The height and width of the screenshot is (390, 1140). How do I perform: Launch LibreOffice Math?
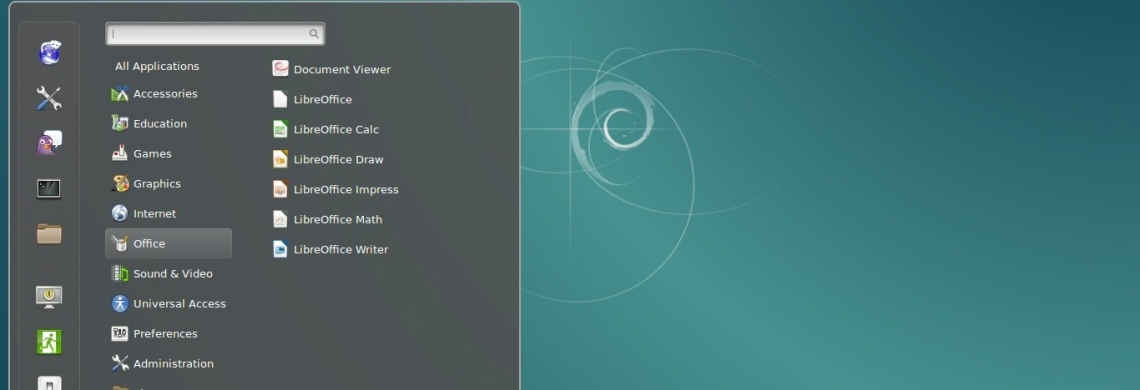pyautogui.click(x=327, y=219)
